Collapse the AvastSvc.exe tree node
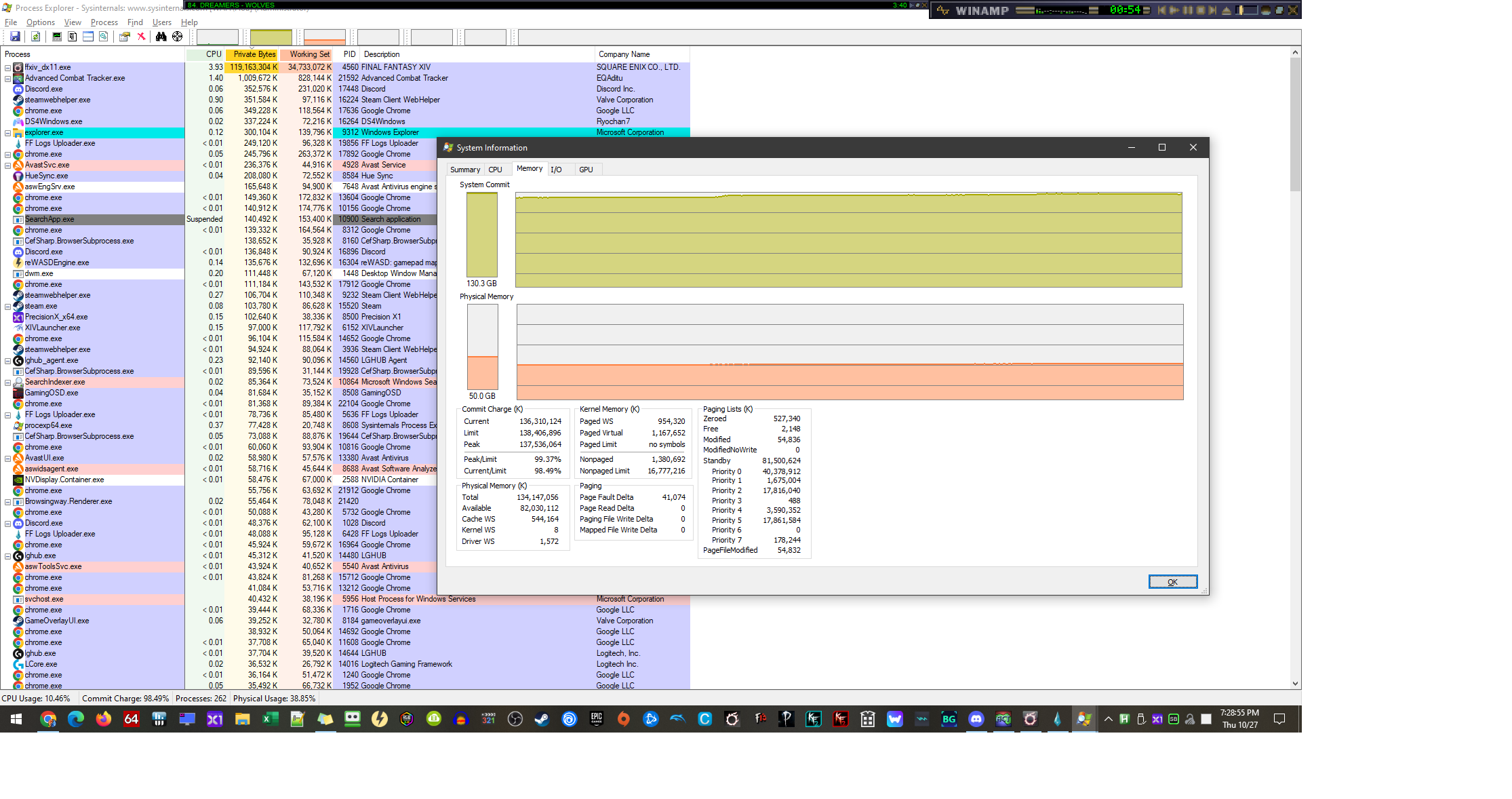This screenshot has height=799, width=1512. click(x=7, y=165)
